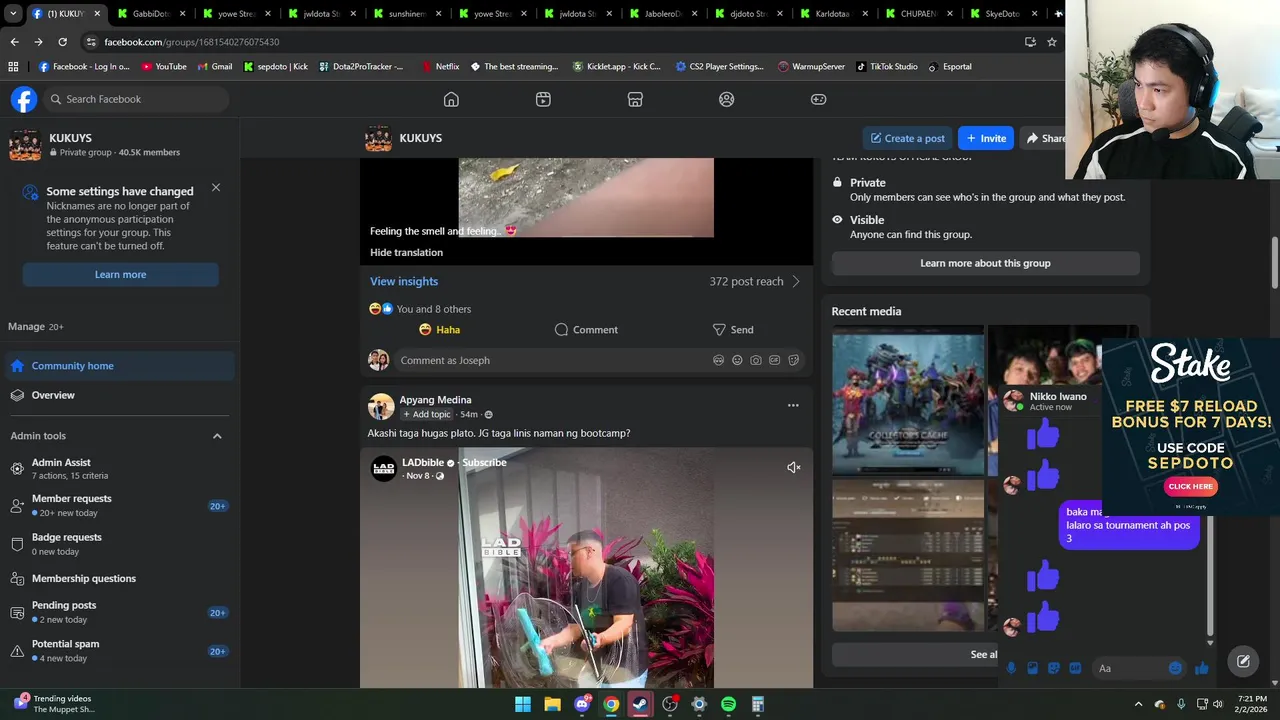Click the 'Comment as Joseph' field
This screenshot has height=720, width=1280.
550,360
